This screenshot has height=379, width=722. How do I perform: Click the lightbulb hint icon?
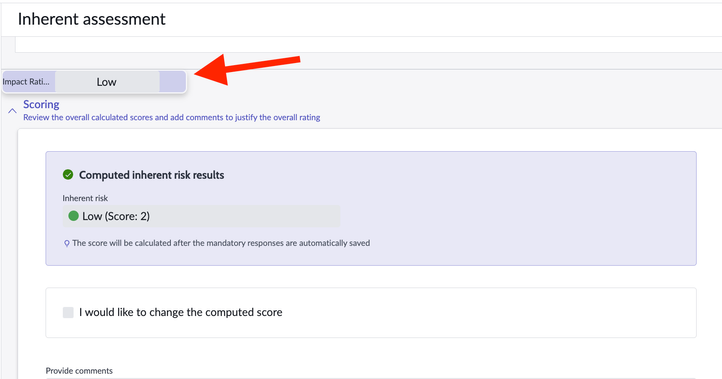pyautogui.click(x=67, y=243)
